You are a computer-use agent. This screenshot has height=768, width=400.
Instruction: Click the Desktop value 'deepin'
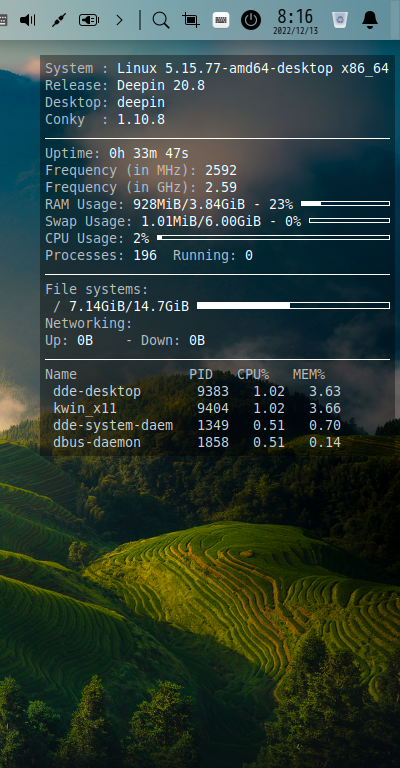click(141, 103)
